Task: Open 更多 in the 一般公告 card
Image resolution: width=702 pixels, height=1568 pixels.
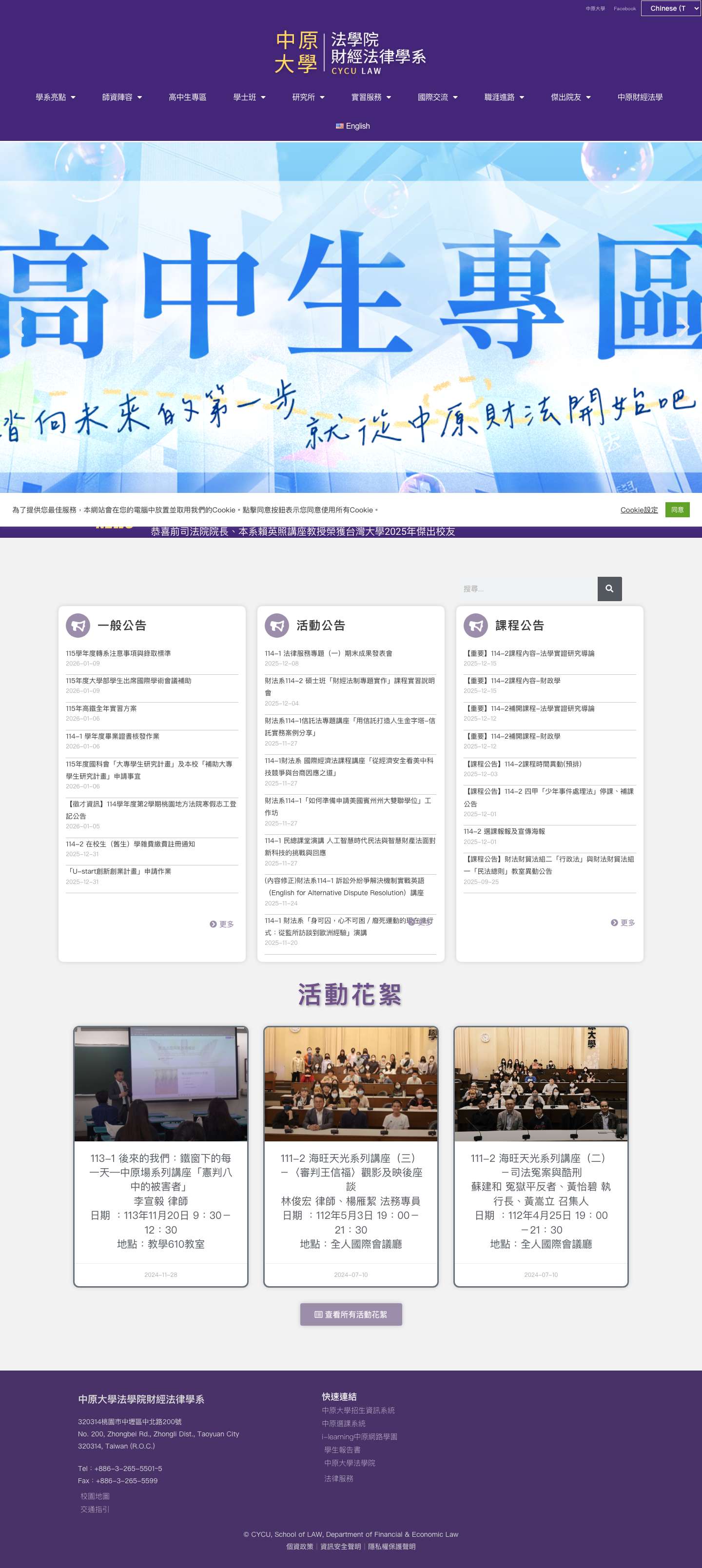Action: 222,924
